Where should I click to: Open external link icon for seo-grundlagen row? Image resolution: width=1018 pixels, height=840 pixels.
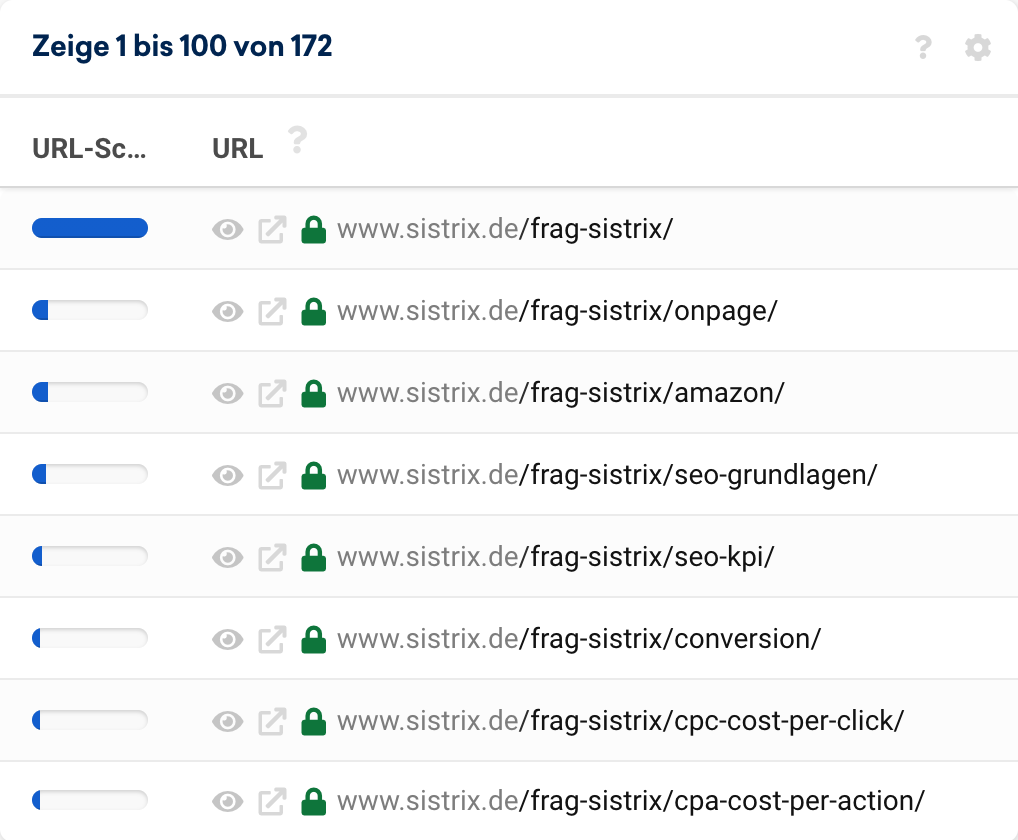272,475
